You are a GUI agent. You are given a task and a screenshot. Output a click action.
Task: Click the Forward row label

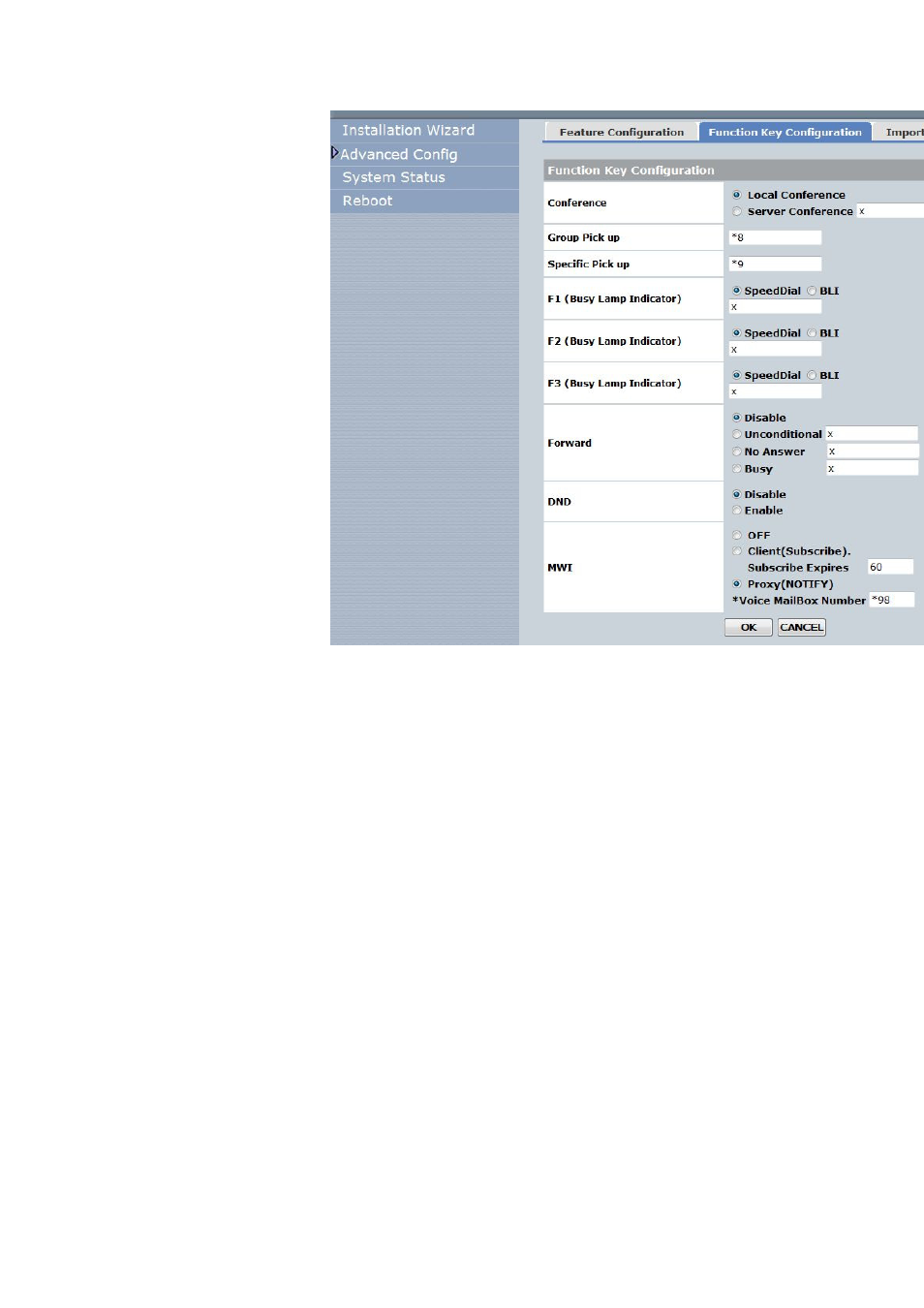point(570,444)
